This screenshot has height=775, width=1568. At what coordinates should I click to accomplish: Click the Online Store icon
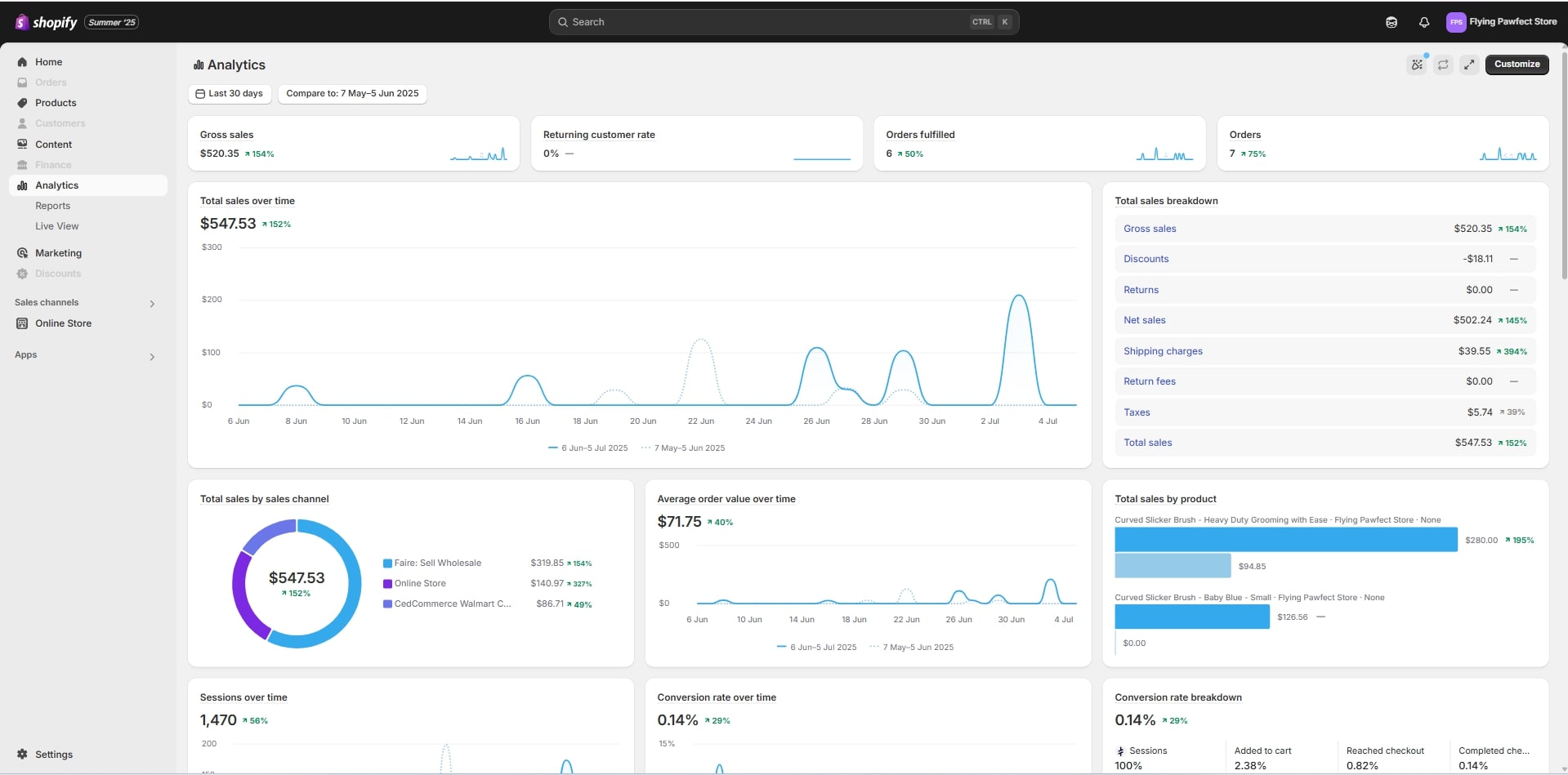[22, 323]
